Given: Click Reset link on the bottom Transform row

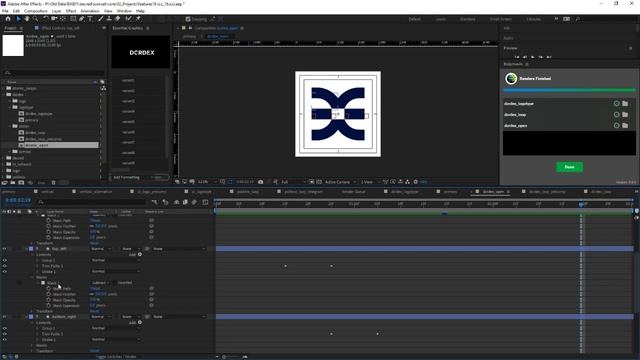Looking at the screenshot, I should (94, 351).
